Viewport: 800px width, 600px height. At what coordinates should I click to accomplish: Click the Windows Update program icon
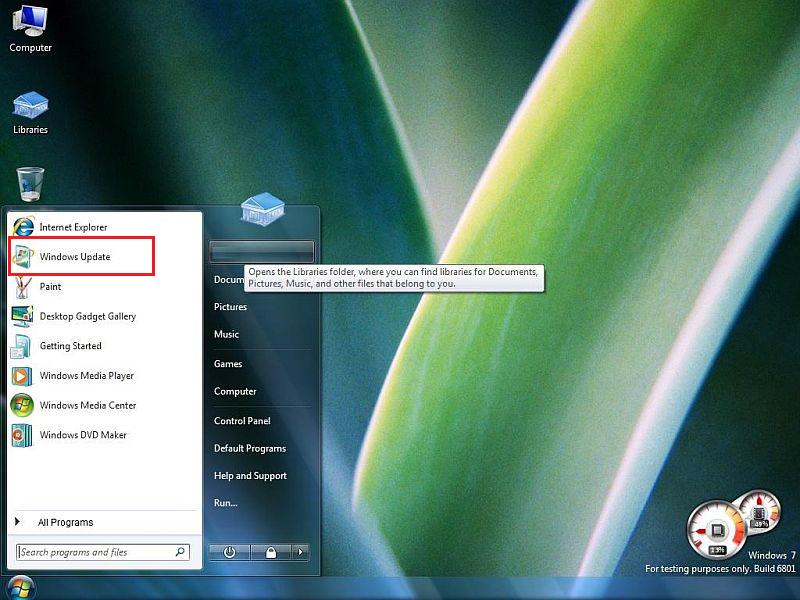coord(22,257)
